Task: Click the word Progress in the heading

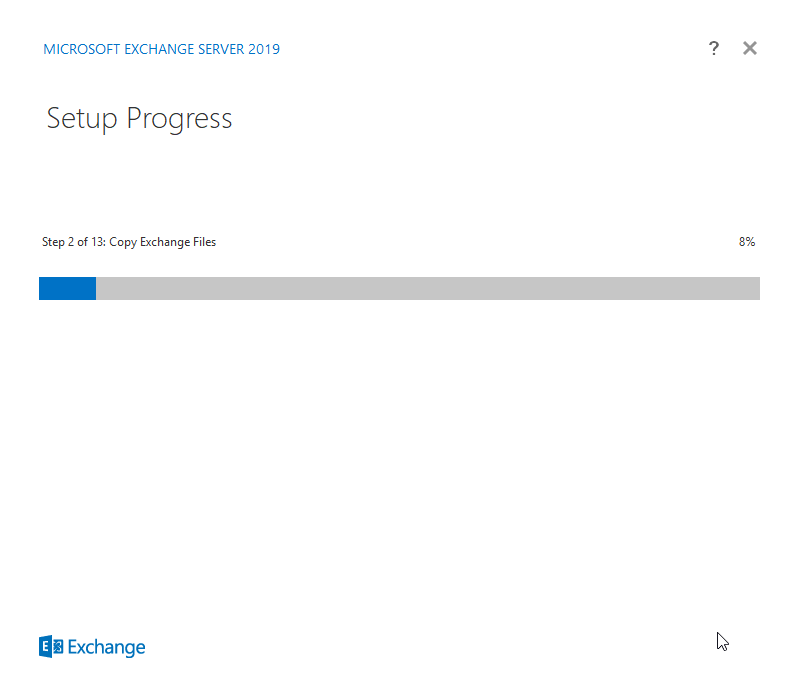Action: [x=179, y=119]
